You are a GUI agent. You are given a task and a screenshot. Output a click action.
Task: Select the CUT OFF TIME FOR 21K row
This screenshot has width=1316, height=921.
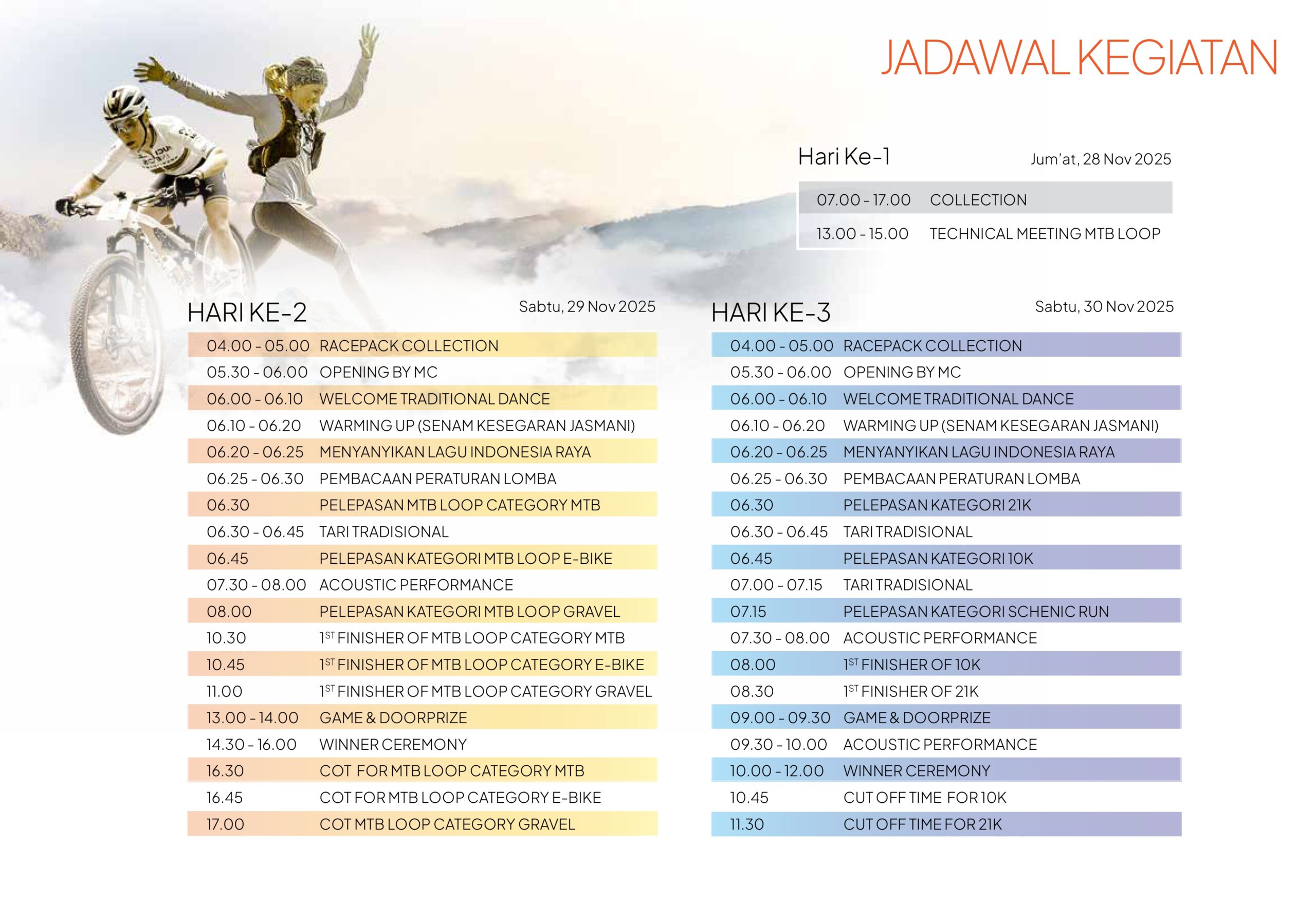pyautogui.click(x=946, y=824)
